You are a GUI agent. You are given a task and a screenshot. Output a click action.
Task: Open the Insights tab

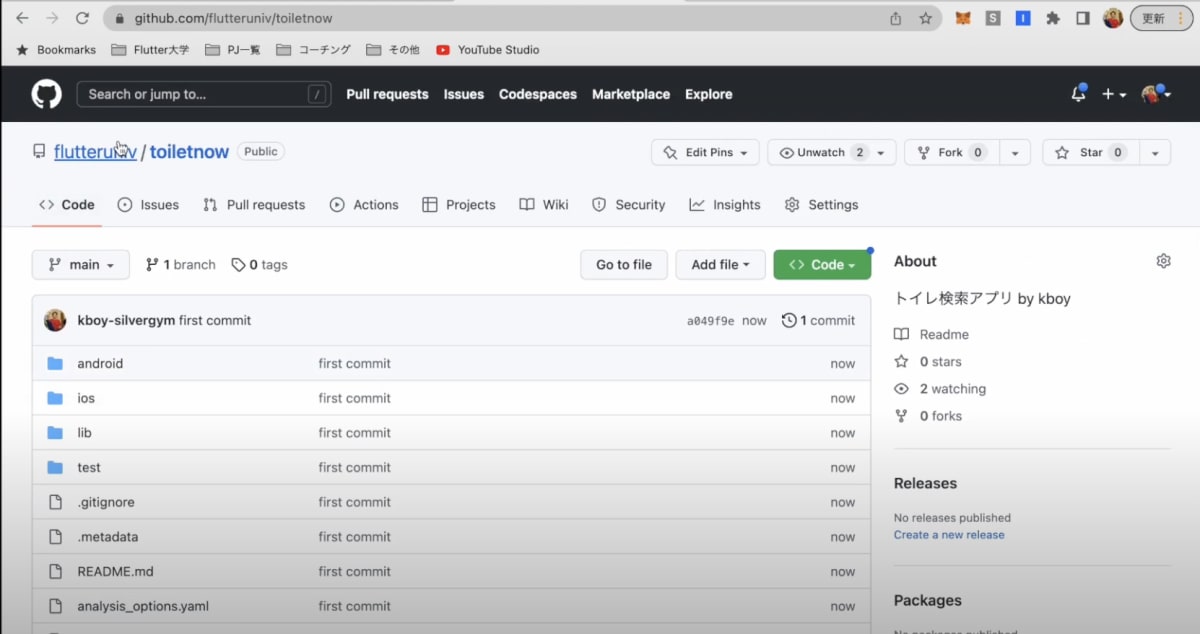pyautogui.click(x=724, y=205)
